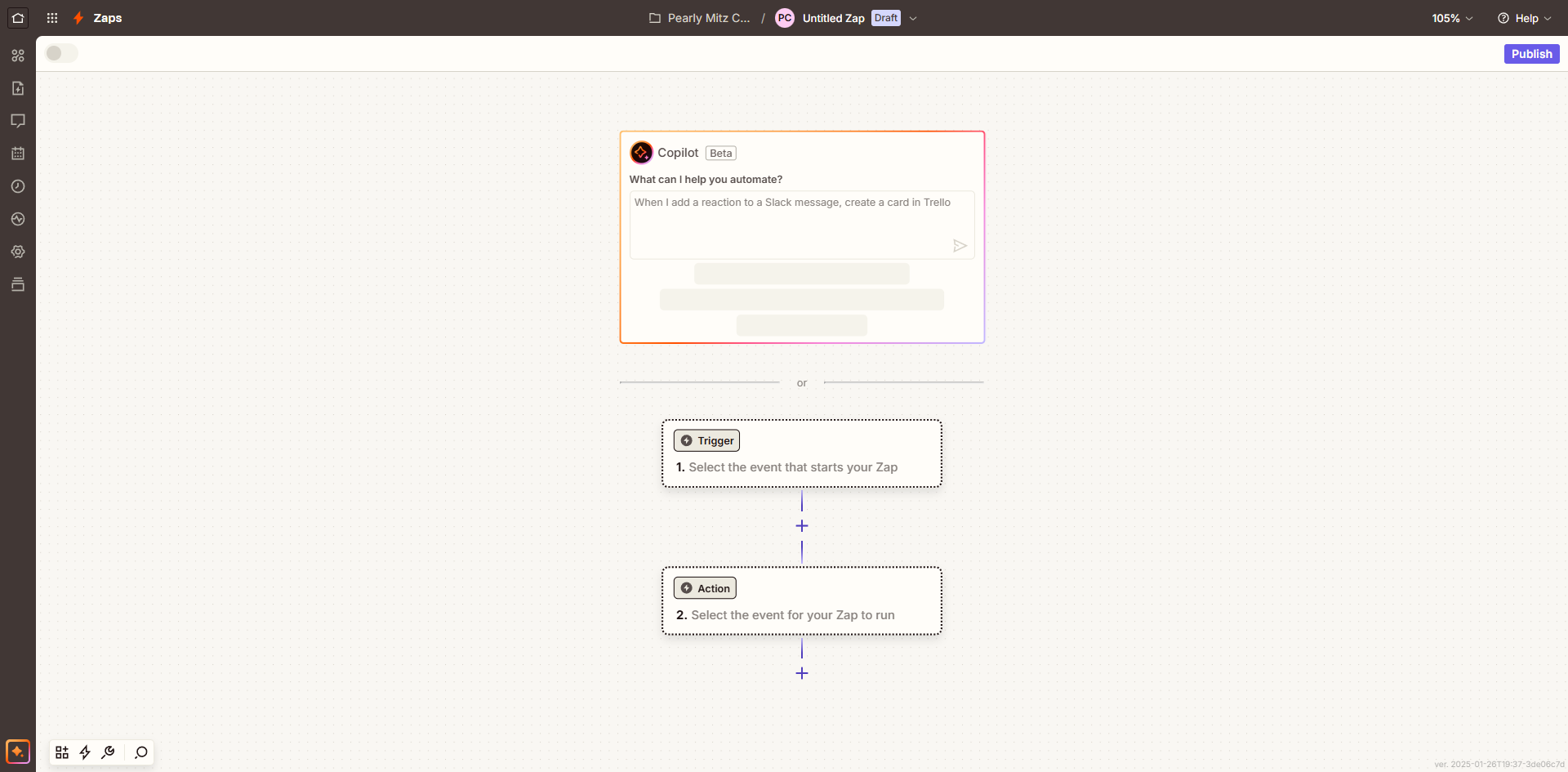Viewport: 1568px width, 772px height.
Task: Click the Publish button
Action: [x=1531, y=54]
